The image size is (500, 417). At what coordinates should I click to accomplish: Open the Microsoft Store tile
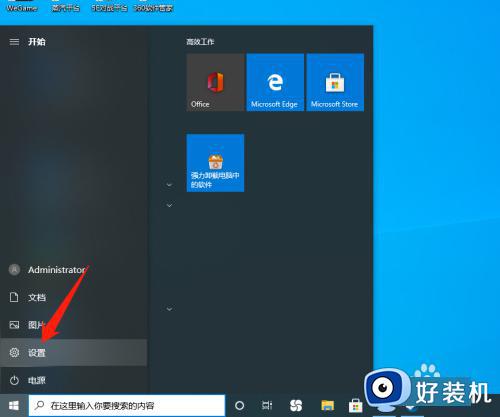pyautogui.click(x=335, y=82)
